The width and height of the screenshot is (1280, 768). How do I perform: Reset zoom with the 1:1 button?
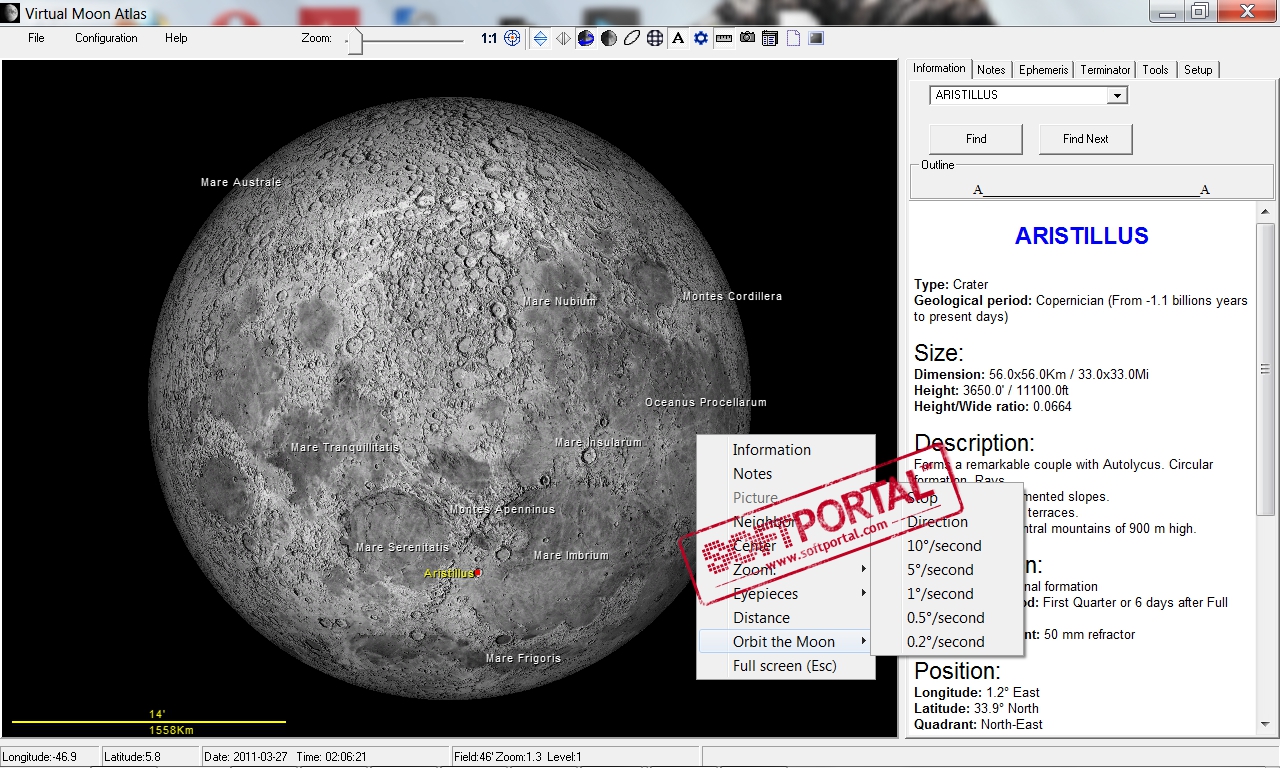point(489,38)
